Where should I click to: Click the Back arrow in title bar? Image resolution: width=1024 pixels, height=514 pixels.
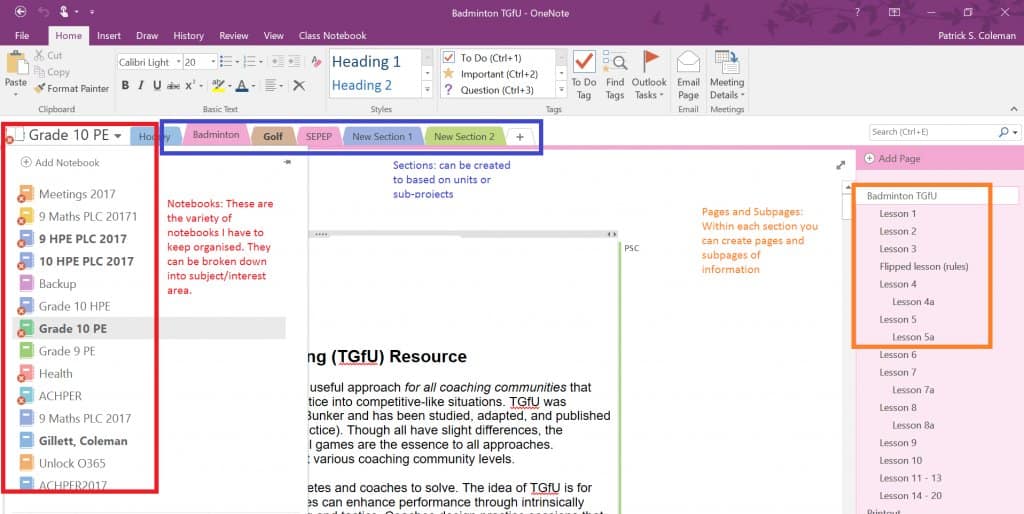click(20, 12)
